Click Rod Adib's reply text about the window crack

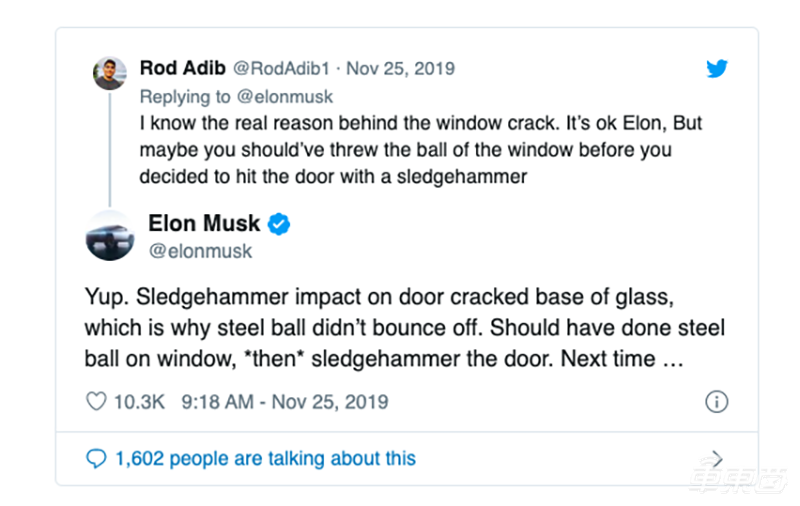coord(405,150)
